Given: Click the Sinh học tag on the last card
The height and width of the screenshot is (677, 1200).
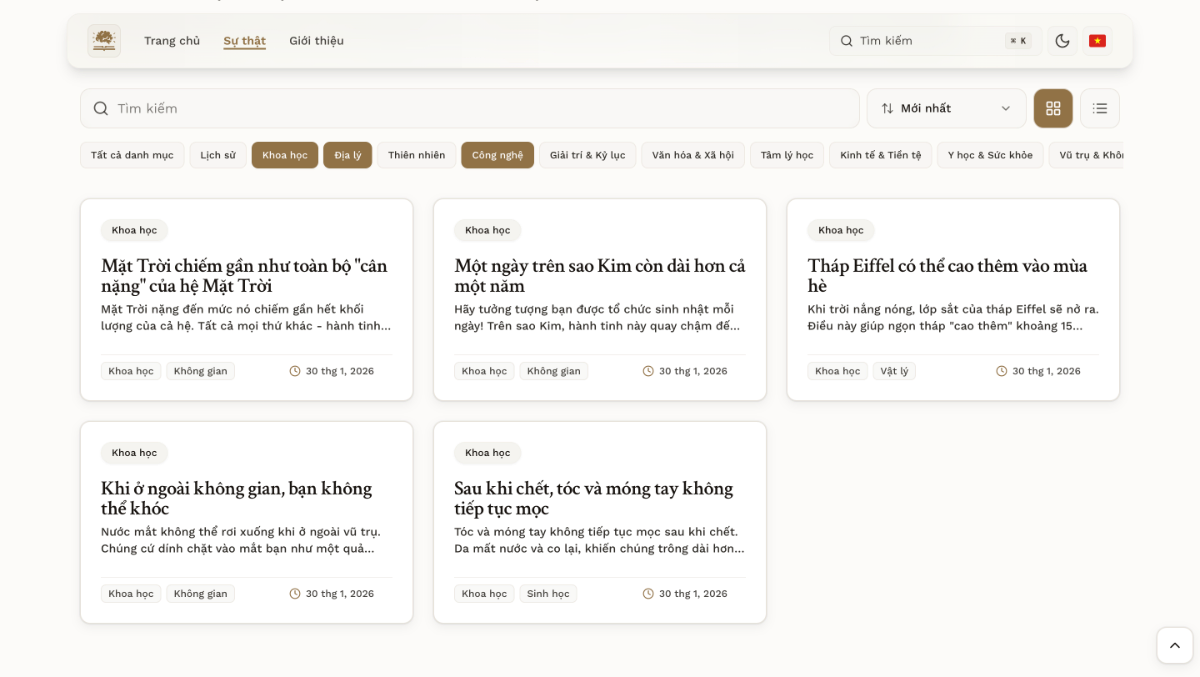Looking at the screenshot, I should [548, 593].
